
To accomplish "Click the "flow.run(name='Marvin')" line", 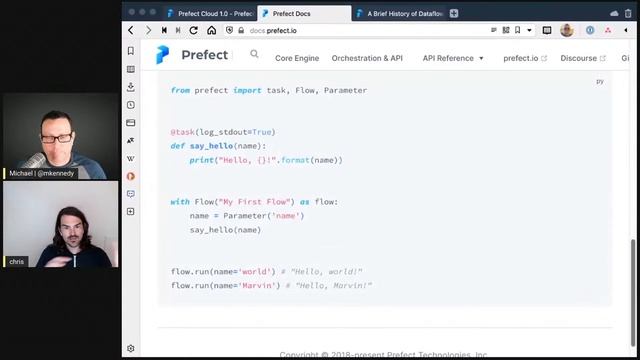I will tap(271, 286).
